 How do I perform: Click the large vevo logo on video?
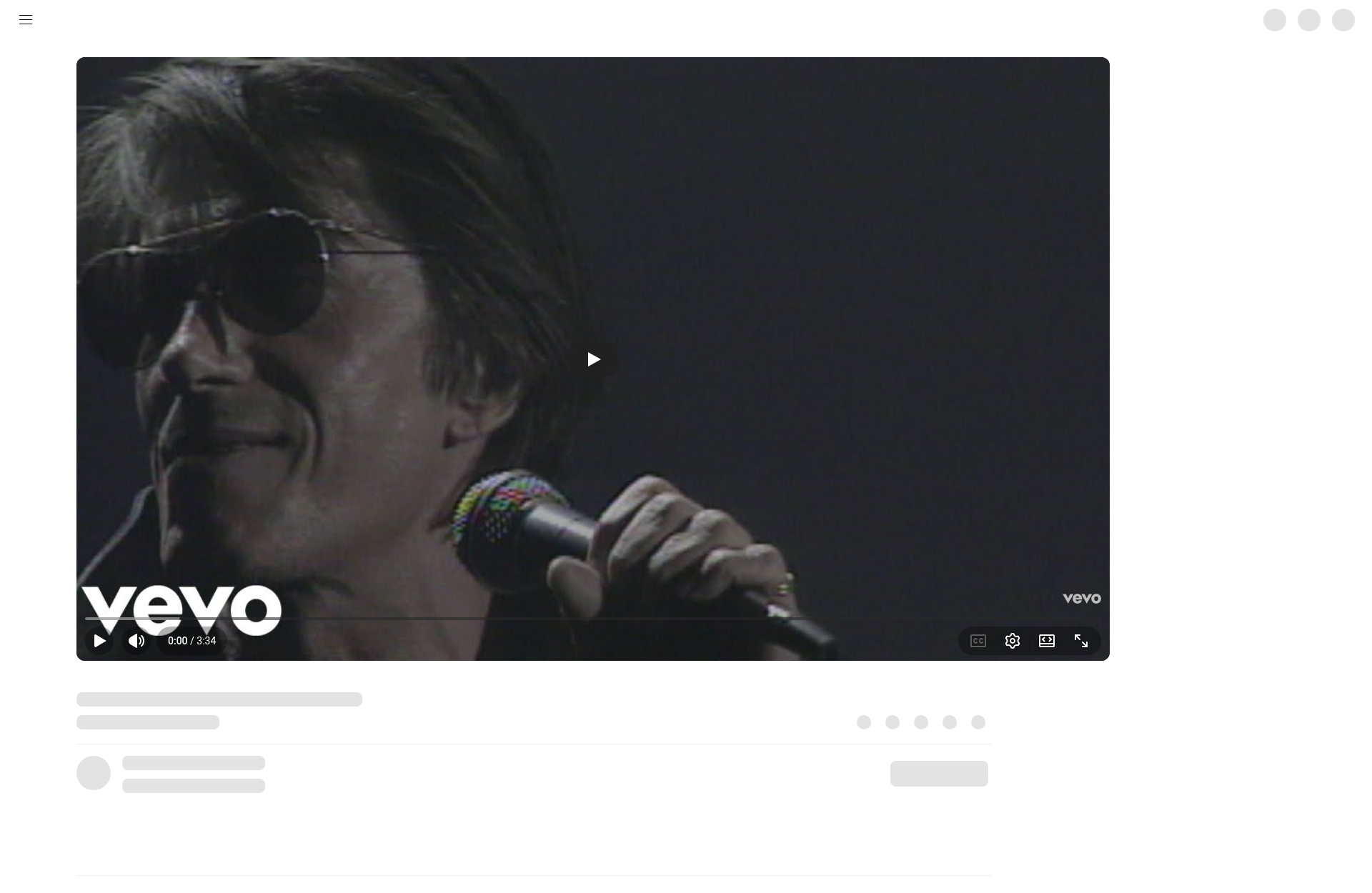click(182, 610)
